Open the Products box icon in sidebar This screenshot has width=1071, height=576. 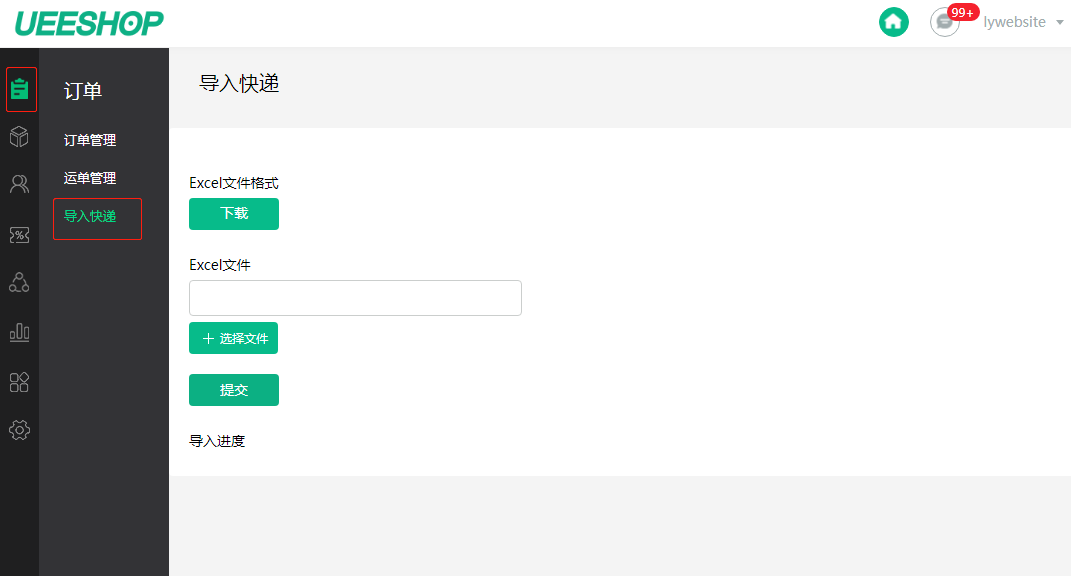pyautogui.click(x=19, y=137)
